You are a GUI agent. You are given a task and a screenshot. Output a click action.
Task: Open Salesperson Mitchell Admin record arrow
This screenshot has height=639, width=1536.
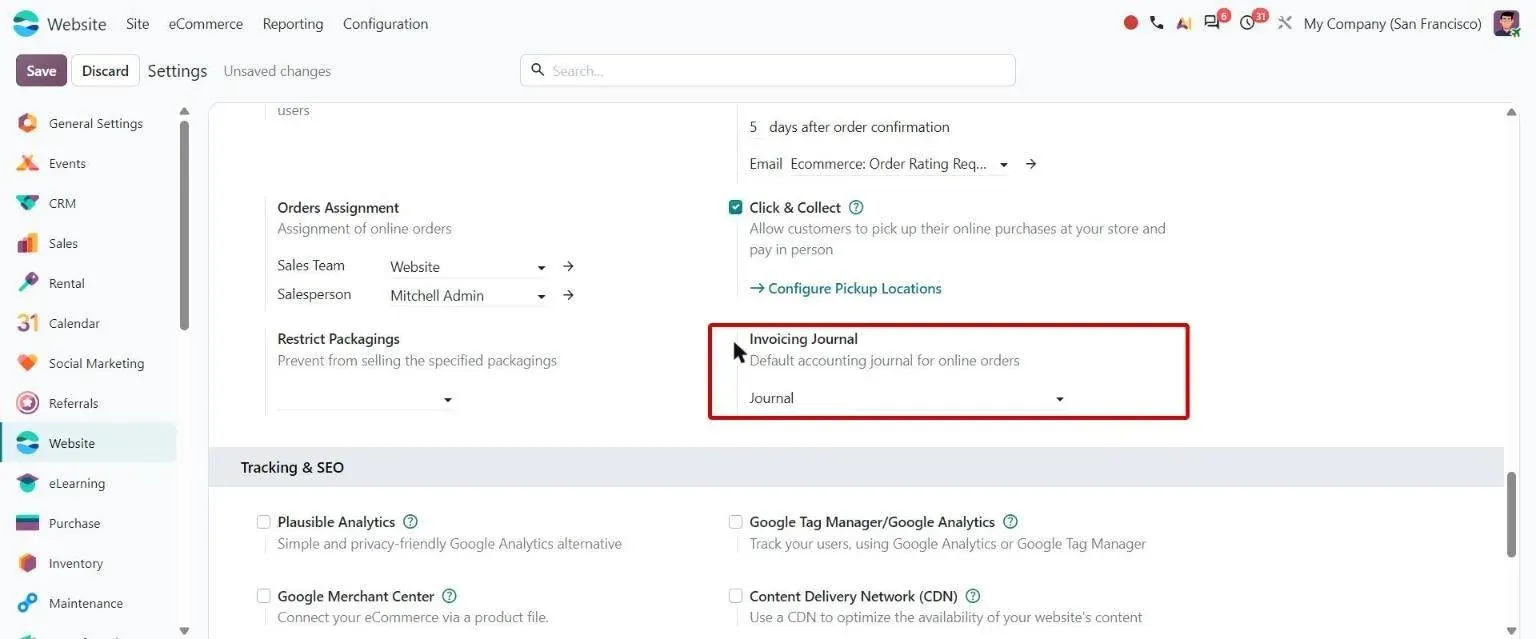click(x=568, y=296)
